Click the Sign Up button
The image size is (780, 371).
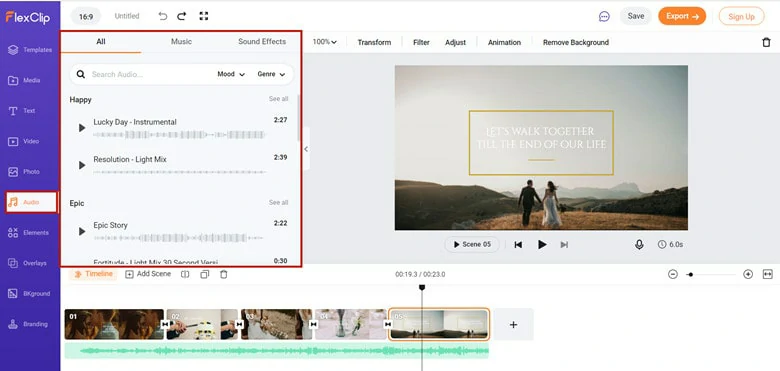point(741,16)
